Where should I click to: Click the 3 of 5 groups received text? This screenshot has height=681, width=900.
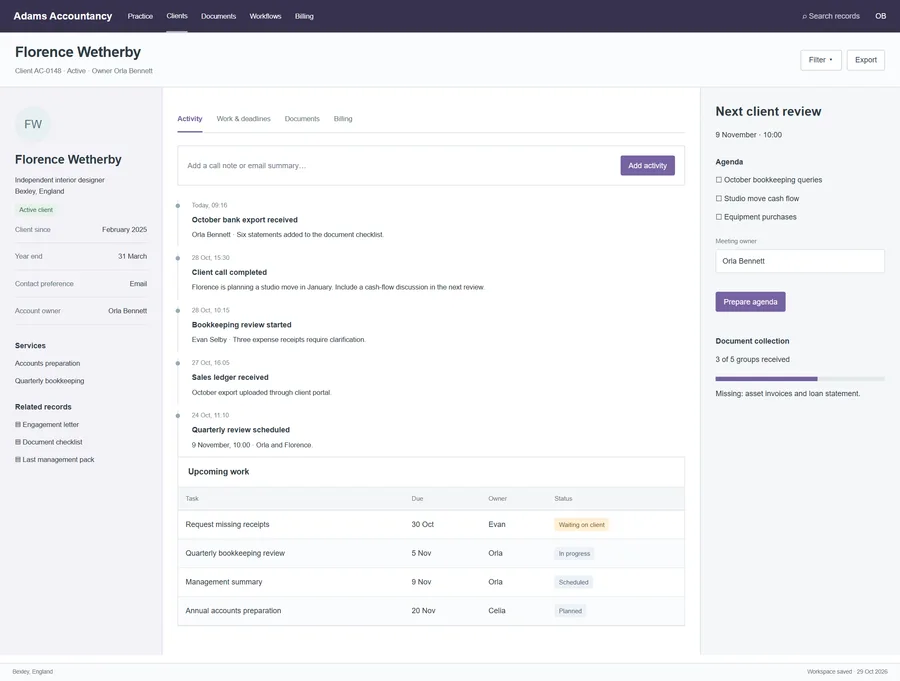pos(752,359)
